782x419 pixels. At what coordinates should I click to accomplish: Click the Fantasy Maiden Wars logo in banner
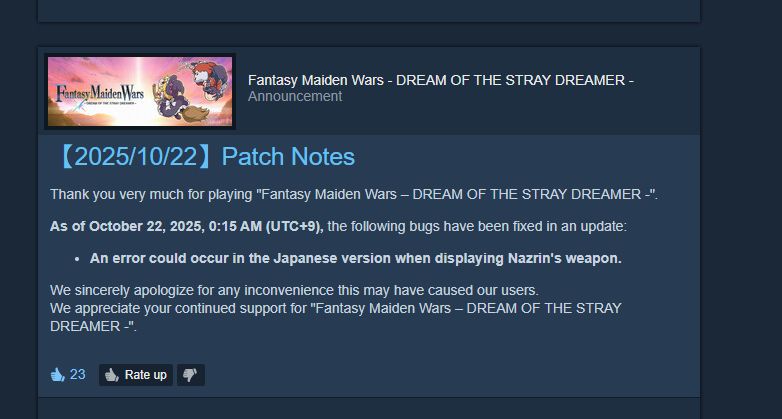click(x=99, y=93)
